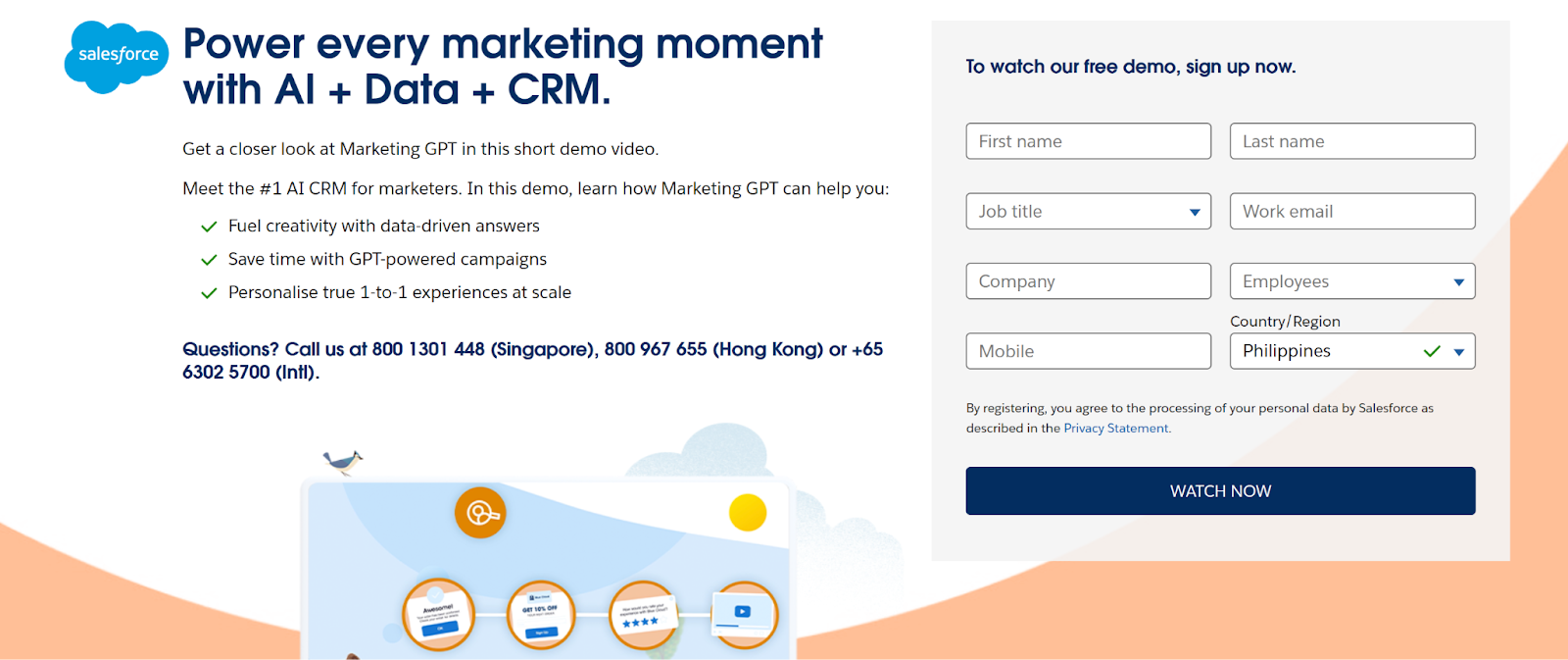Click the yellow sun in the illustration
This screenshot has width=1568, height=660.
point(748,512)
